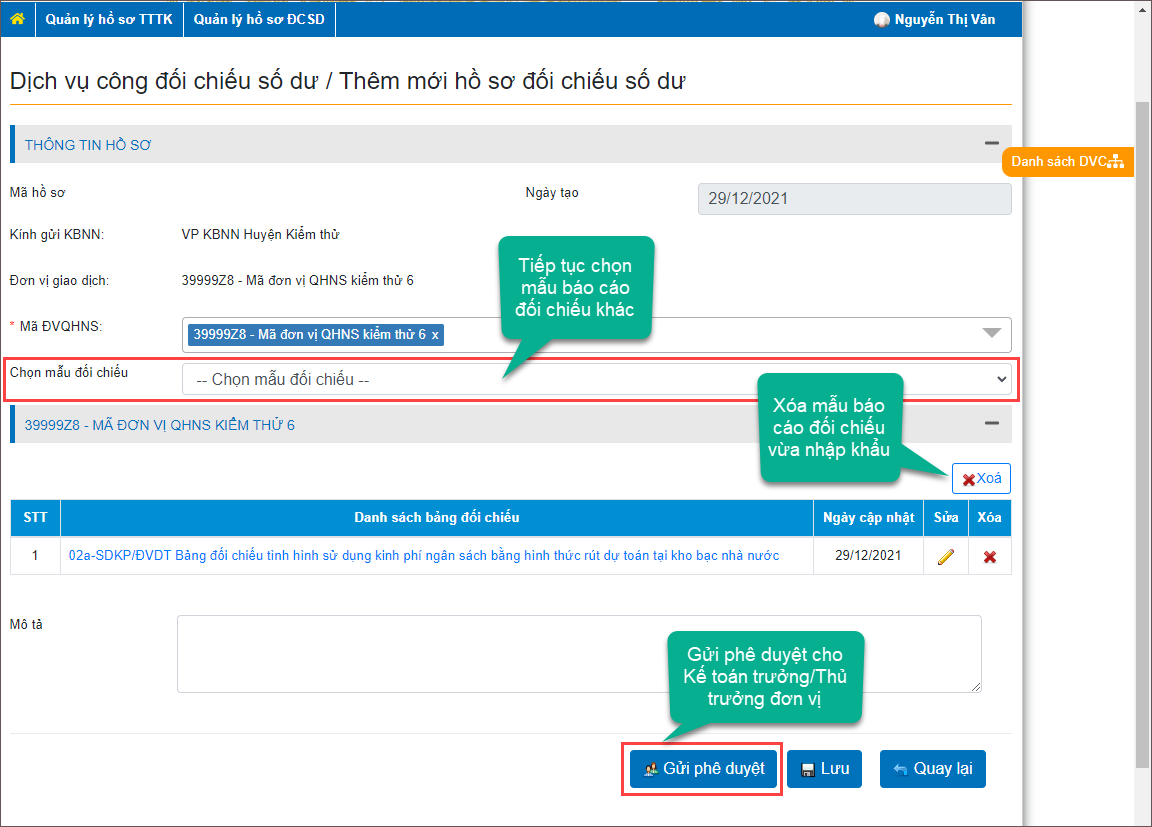Collapse the 39999Z8 đơn vị QHNS section
This screenshot has height=827, width=1152.
(991, 424)
